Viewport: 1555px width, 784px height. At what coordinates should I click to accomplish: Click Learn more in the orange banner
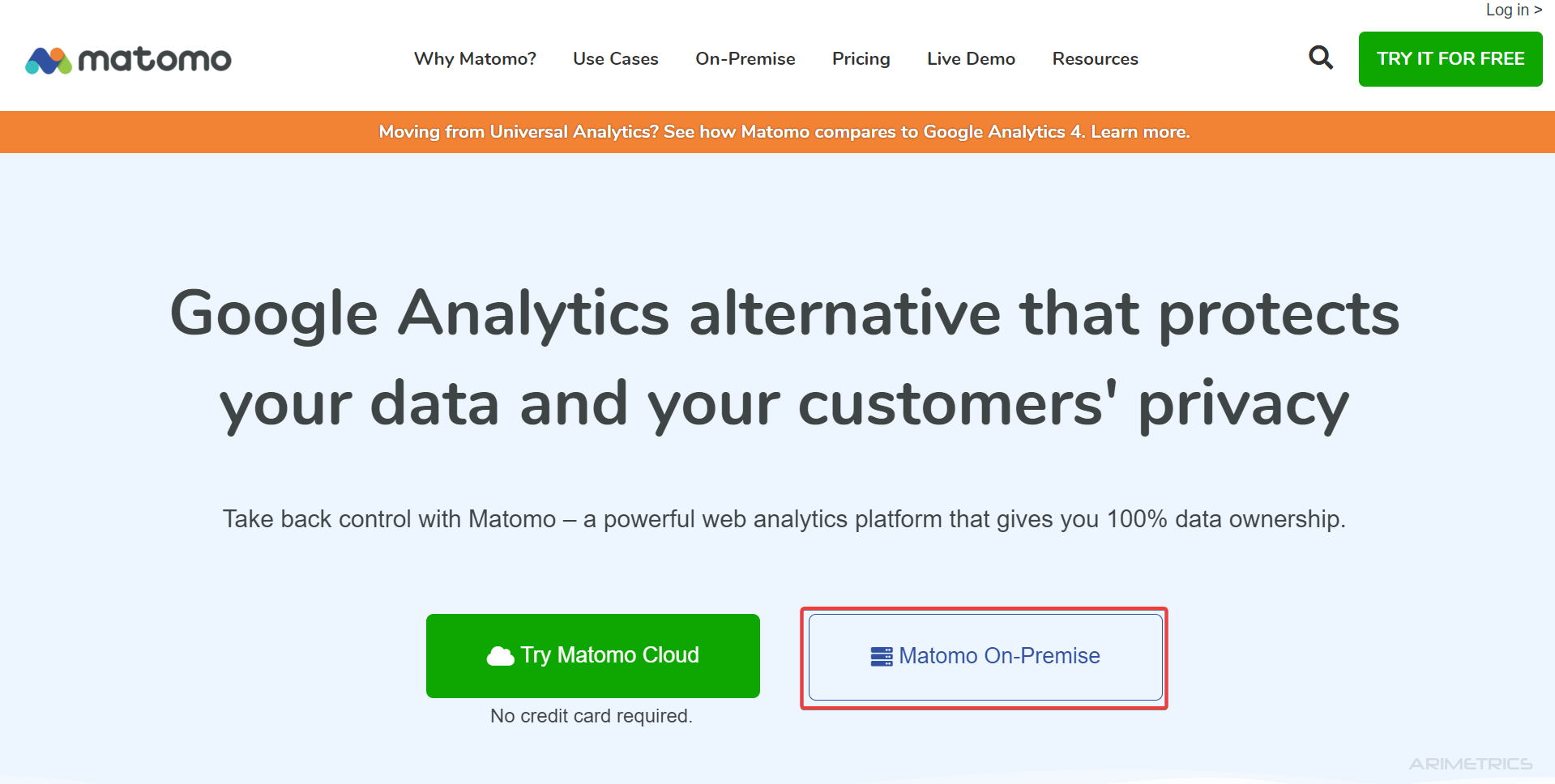click(x=1139, y=131)
